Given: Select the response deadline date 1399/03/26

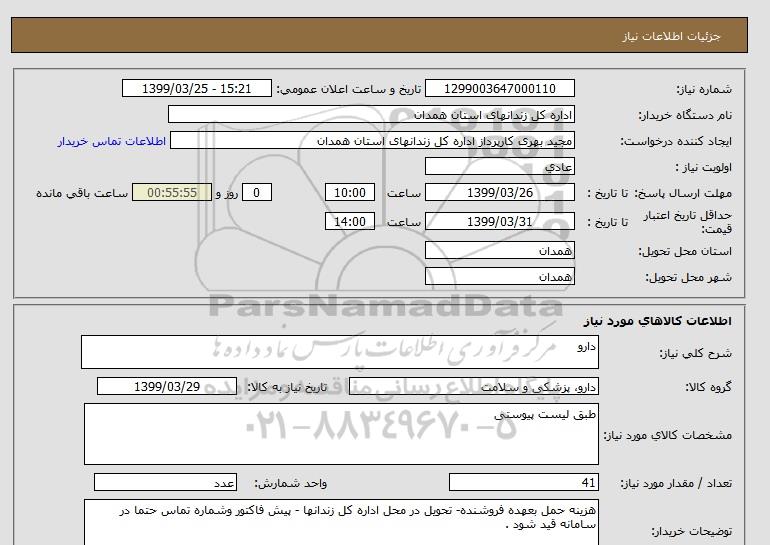Looking at the screenshot, I should 499,192.
